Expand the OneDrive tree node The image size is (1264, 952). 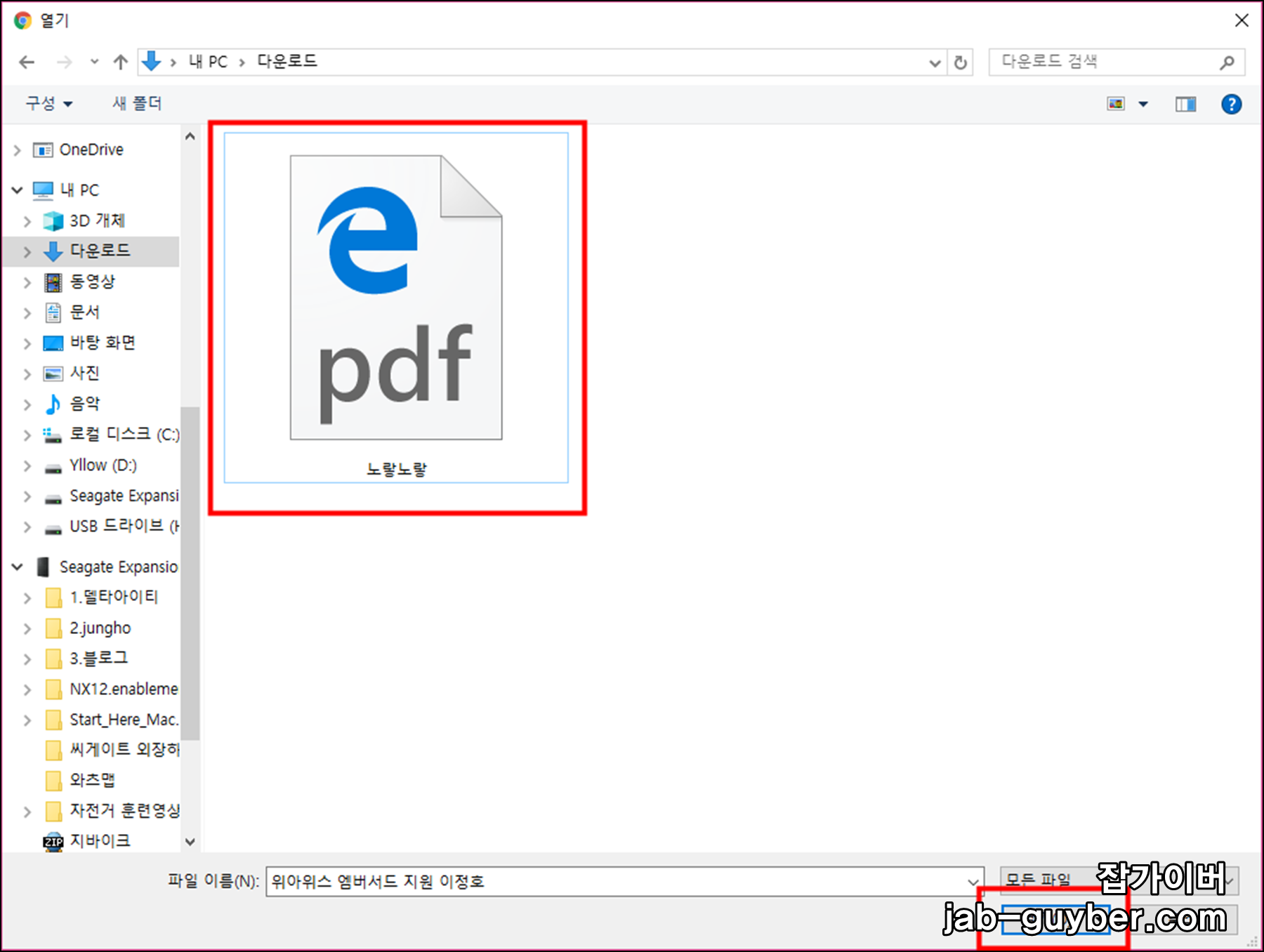17,150
